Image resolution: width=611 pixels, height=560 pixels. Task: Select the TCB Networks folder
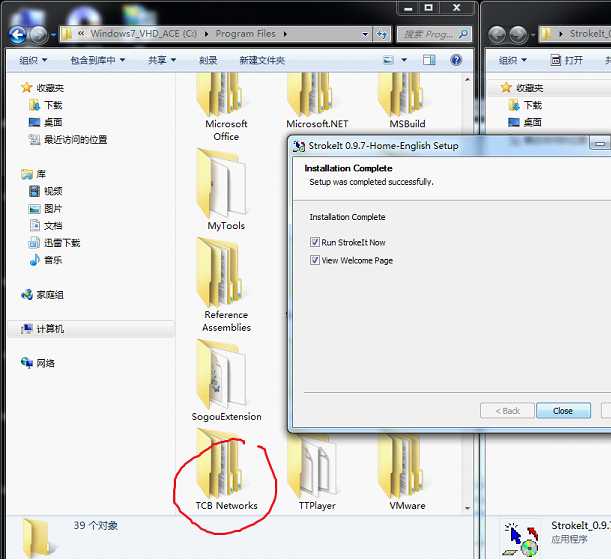point(226,470)
